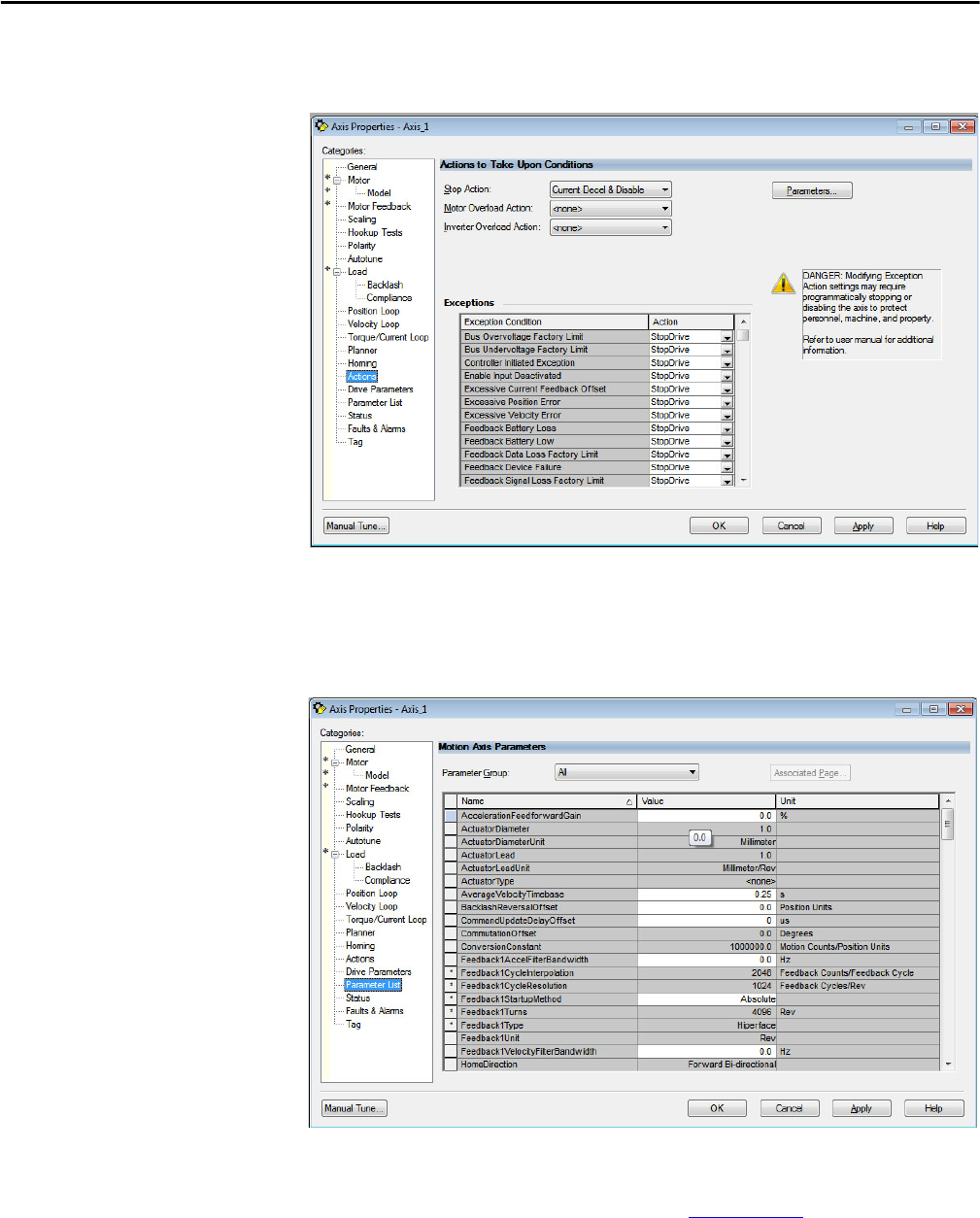
Task: Click the yellow DANGER warning icon
Action: pyautogui.click(x=783, y=284)
